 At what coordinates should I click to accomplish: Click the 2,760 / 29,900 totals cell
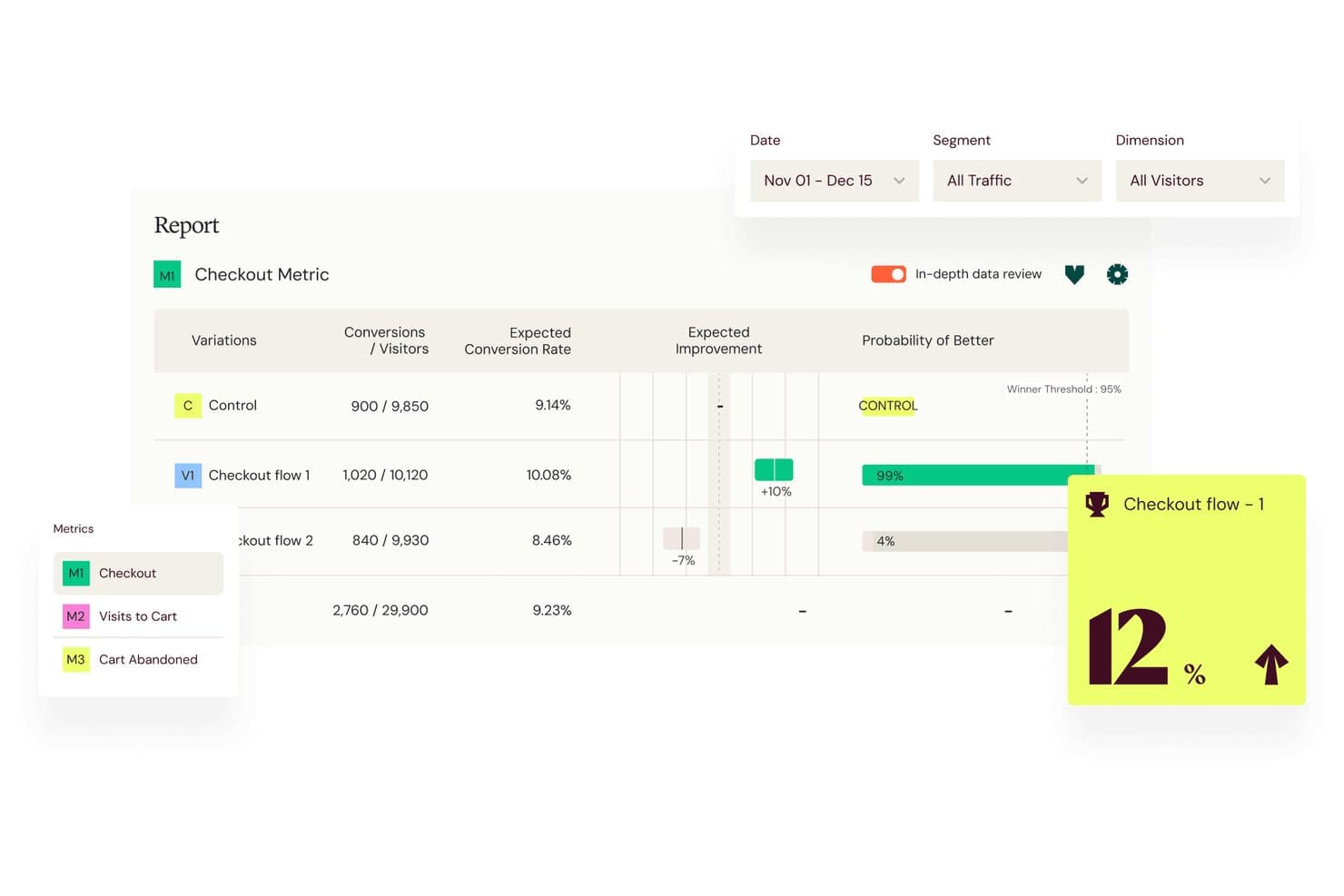point(380,610)
